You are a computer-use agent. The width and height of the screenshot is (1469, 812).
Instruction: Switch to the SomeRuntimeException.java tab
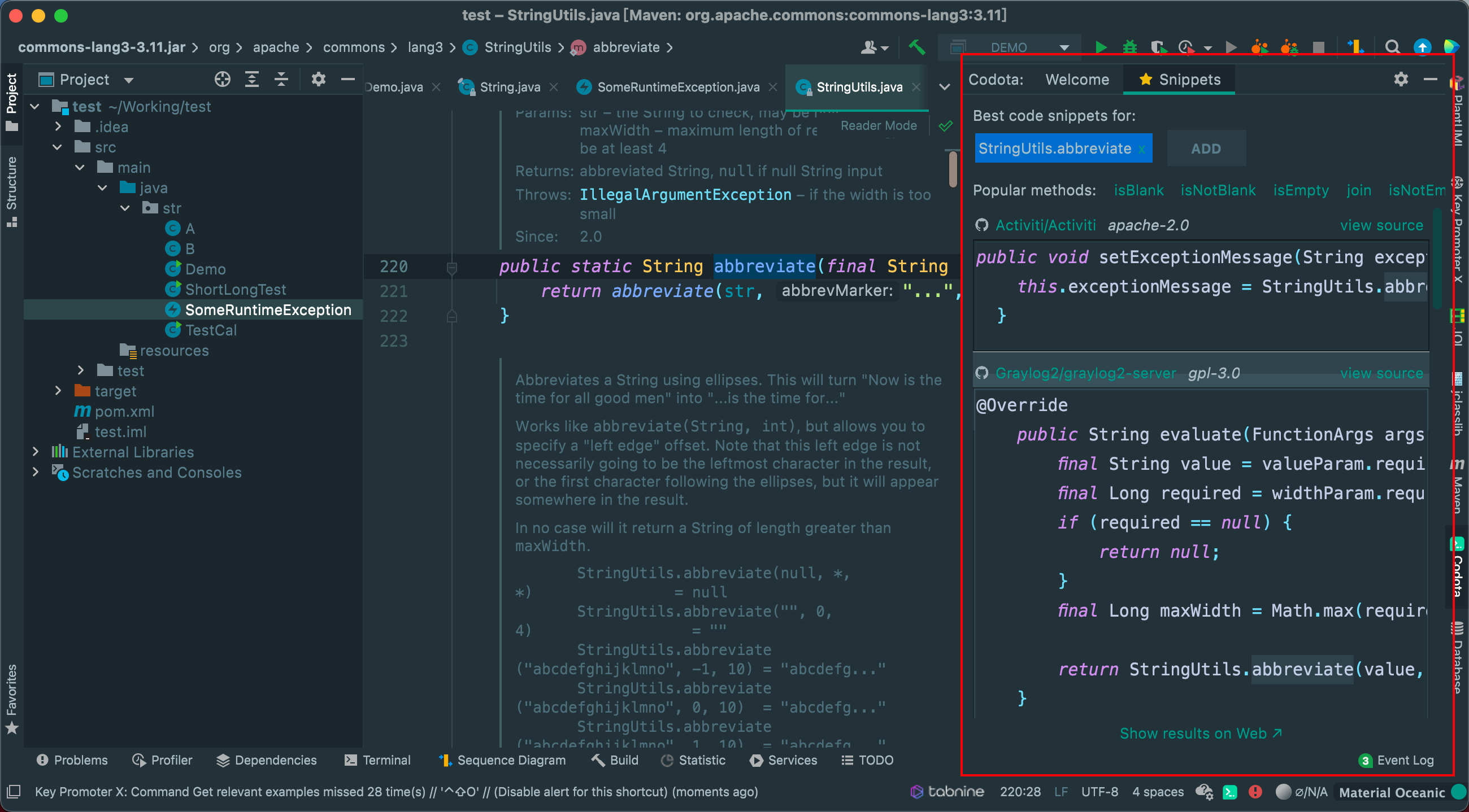[x=677, y=87]
